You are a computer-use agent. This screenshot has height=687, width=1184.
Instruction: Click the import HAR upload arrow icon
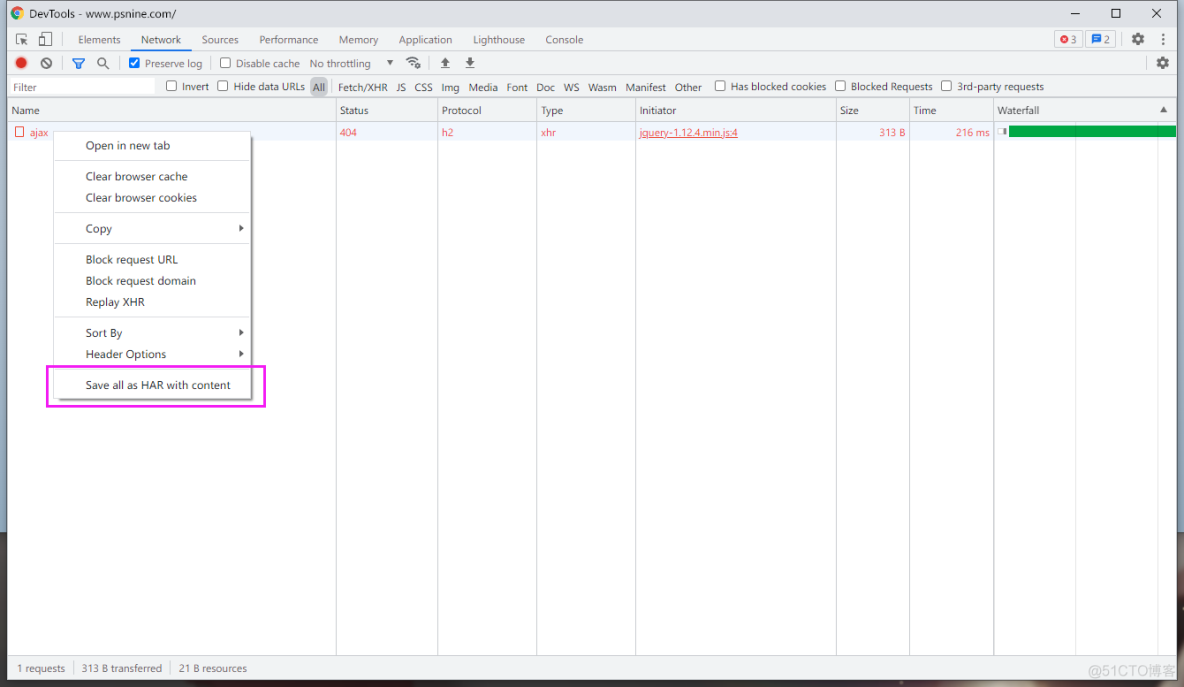coord(445,63)
